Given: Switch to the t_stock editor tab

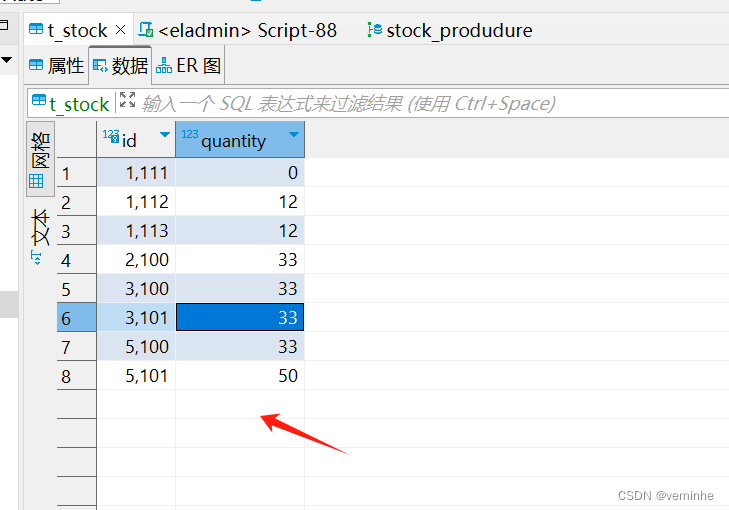Looking at the screenshot, I should click(78, 30).
